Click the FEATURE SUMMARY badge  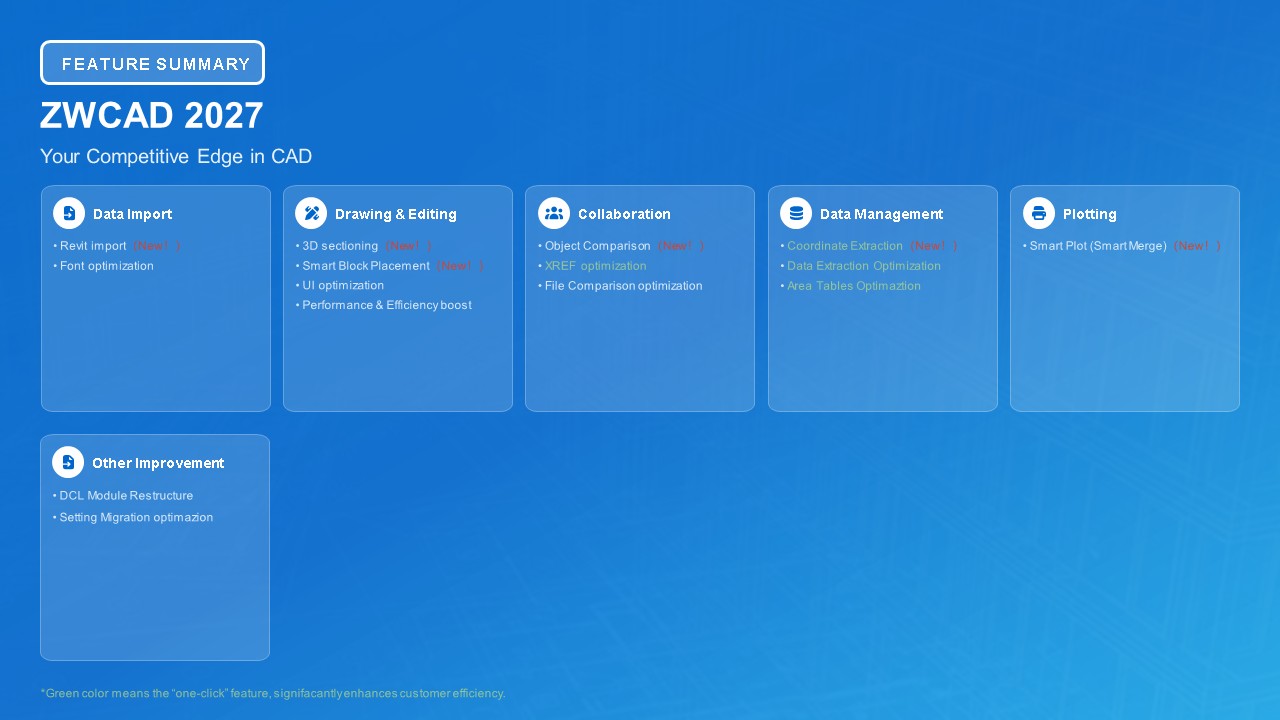click(152, 63)
